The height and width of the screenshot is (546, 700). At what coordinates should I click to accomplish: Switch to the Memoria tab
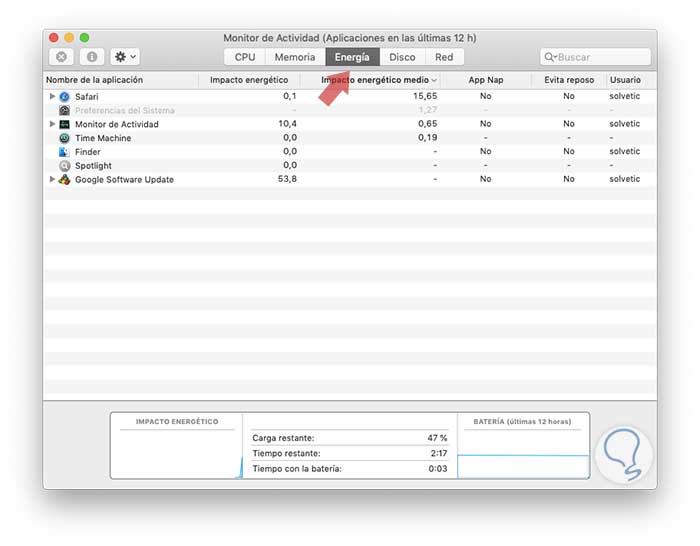[x=295, y=57]
